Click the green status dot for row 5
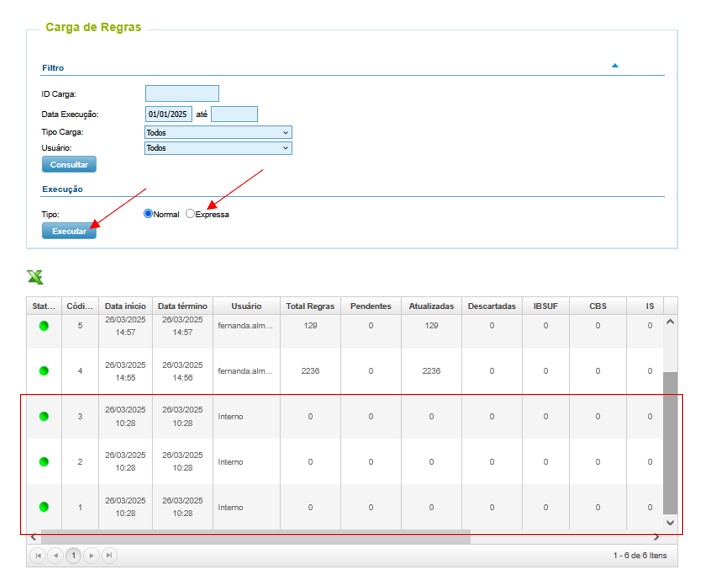This screenshot has width=711, height=577. coord(44,326)
